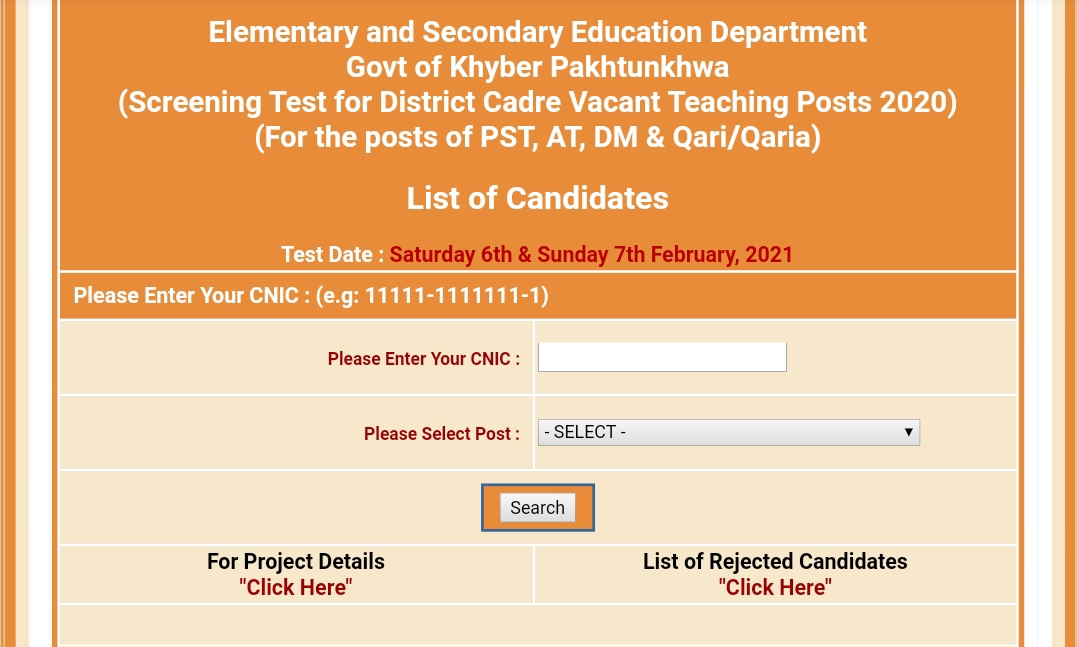Screen dimensions: 1077x647
Task: Click the CNIC example format header bar
Action: point(537,296)
